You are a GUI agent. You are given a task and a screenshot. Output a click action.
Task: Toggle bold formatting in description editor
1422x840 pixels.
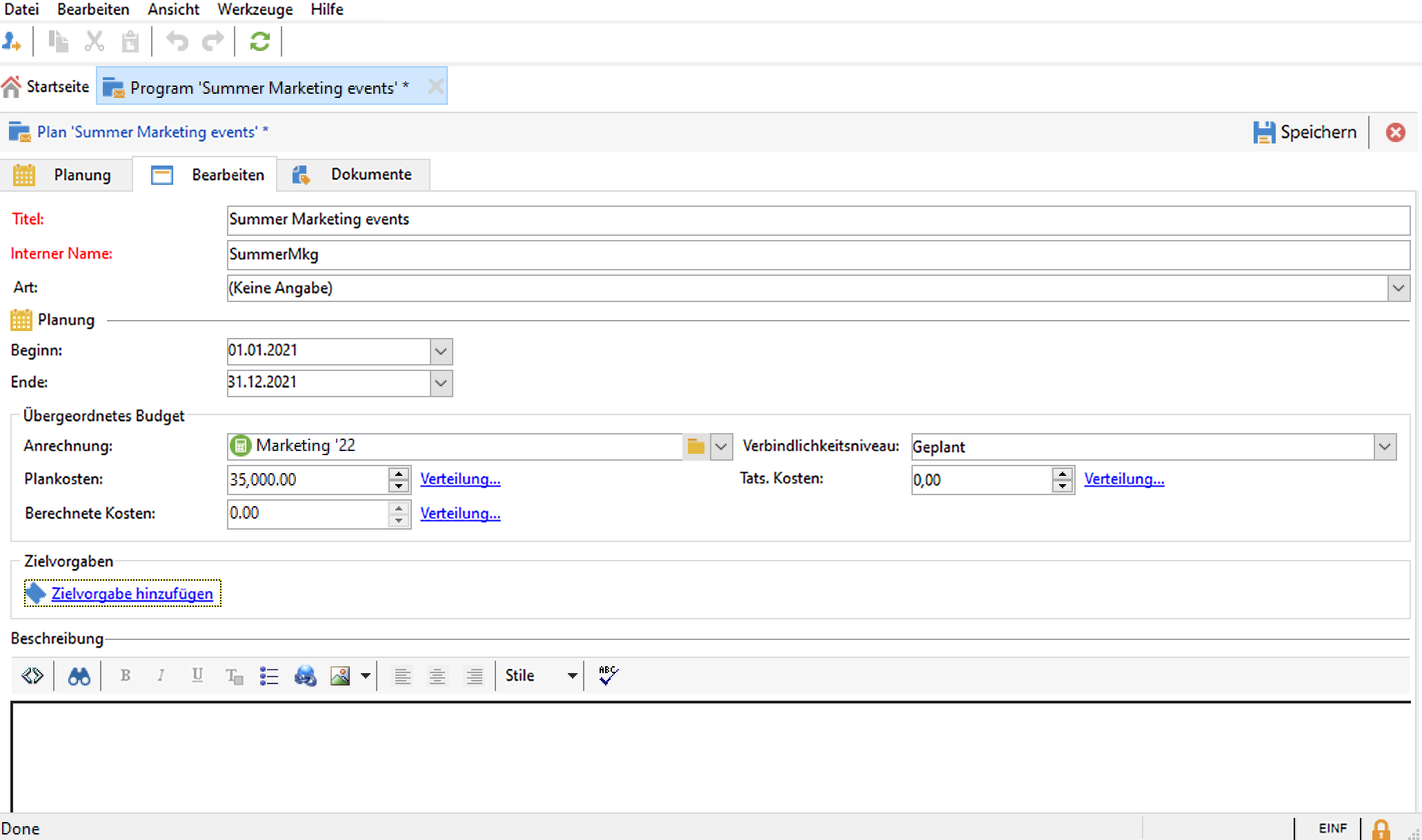(x=125, y=676)
